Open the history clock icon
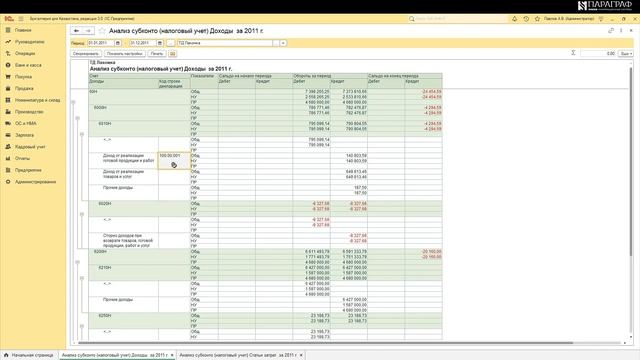 [x=526, y=19]
